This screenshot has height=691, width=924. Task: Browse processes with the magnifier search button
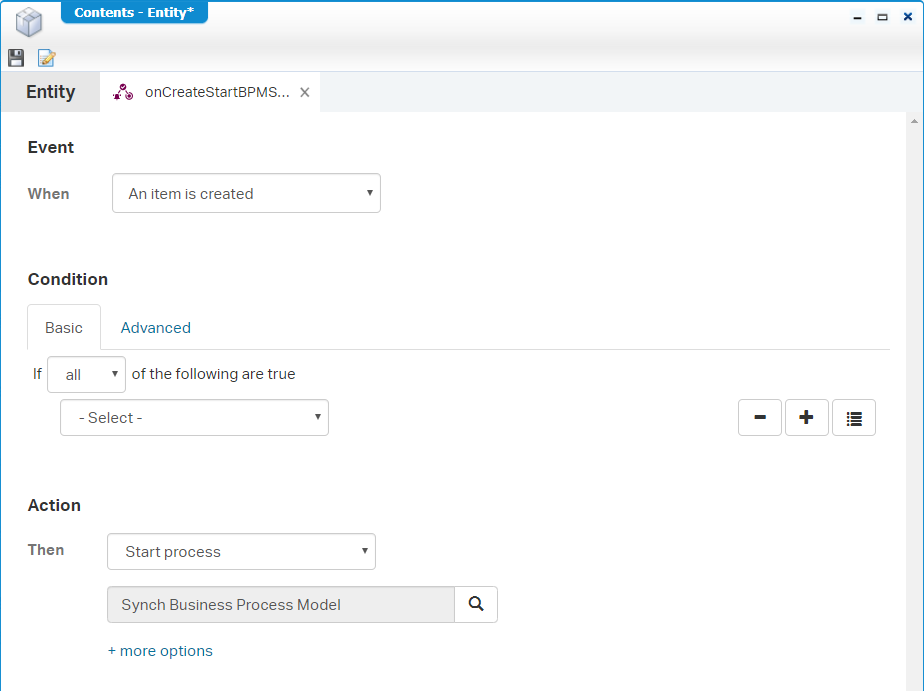(476, 604)
